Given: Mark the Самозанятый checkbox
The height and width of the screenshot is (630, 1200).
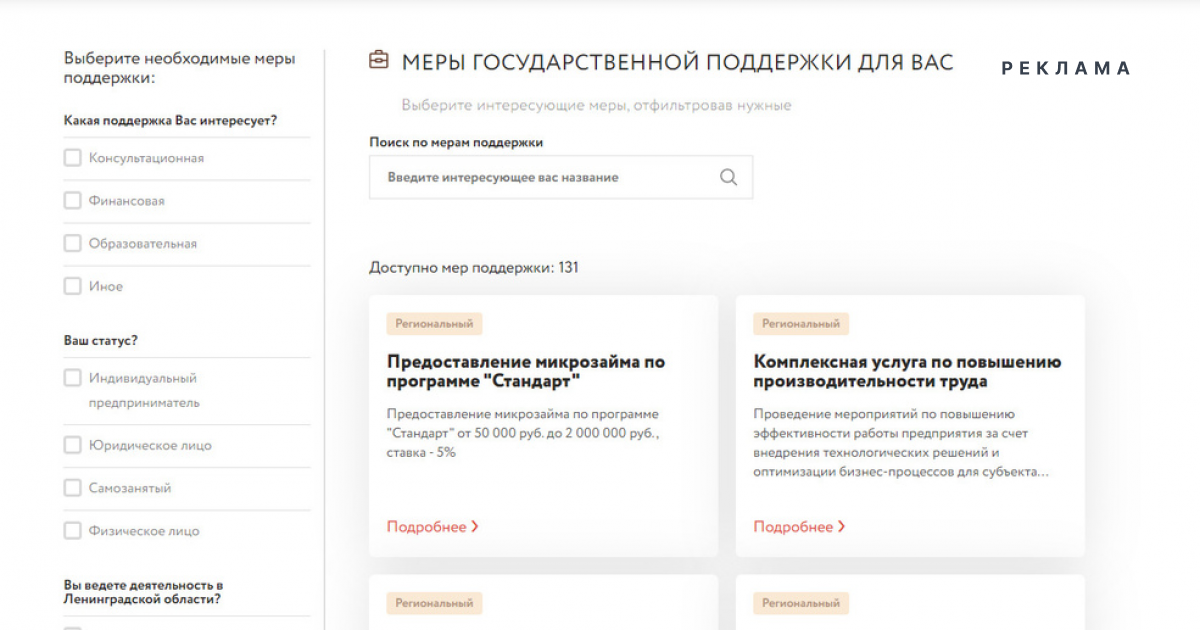Looking at the screenshot, I should pyautogui.click(x=72, y=489).
